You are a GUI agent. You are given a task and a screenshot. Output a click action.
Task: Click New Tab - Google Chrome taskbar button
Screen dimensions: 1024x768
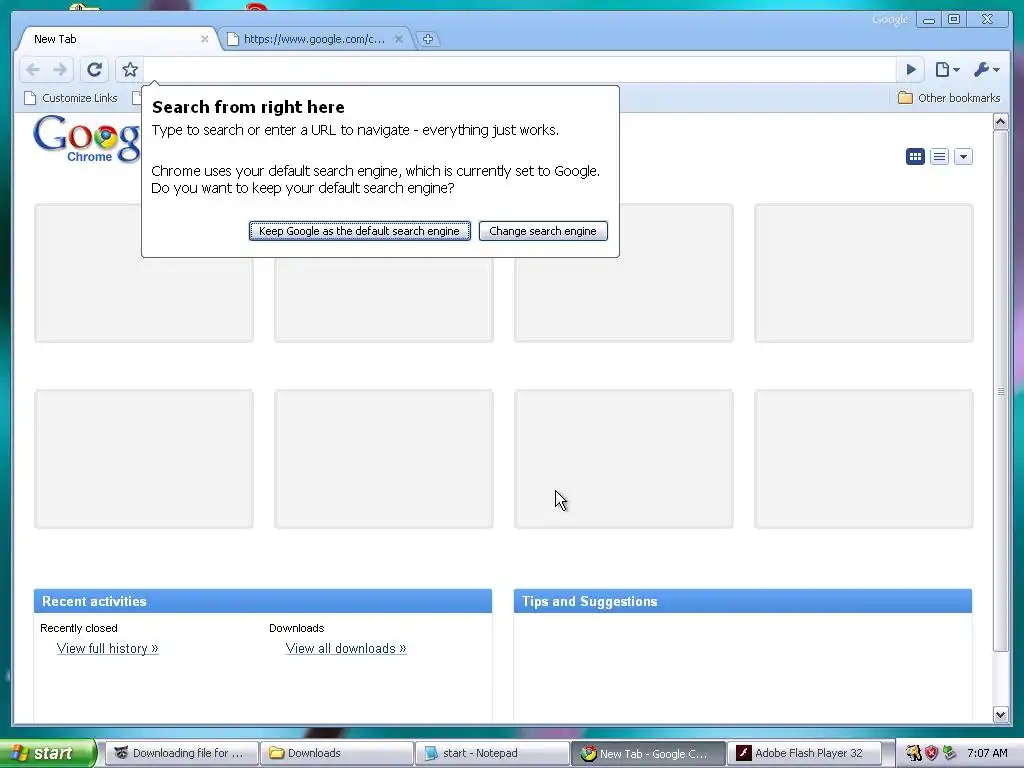coord(647,753)
